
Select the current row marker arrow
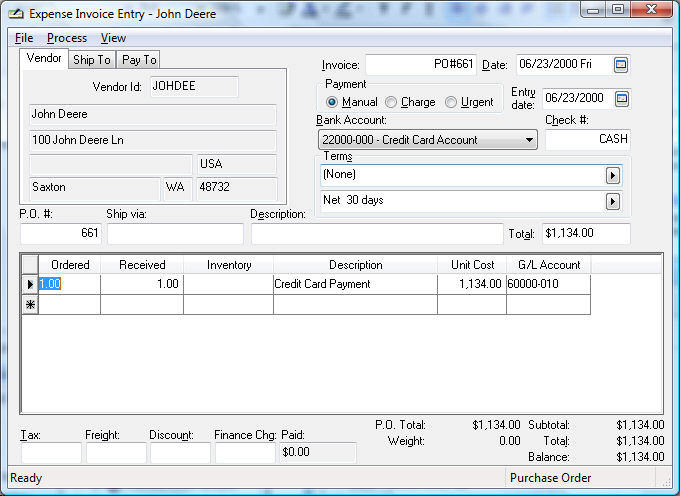pyautogui.click(x=30, y=284)
